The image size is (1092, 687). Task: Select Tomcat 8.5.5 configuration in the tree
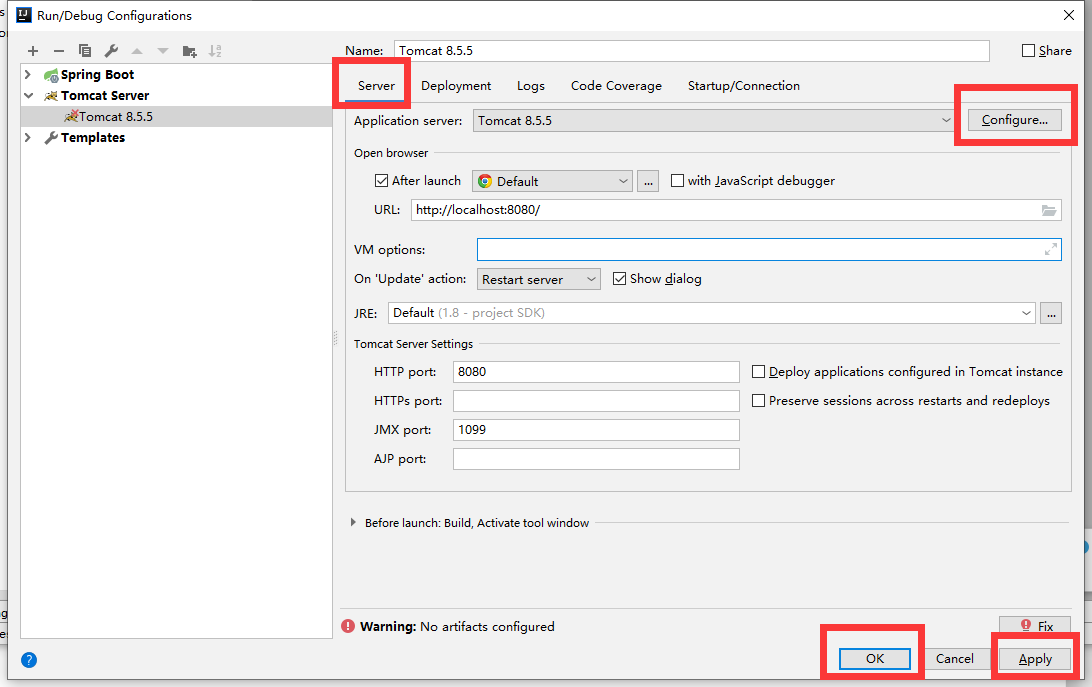(x=176, y=116)
